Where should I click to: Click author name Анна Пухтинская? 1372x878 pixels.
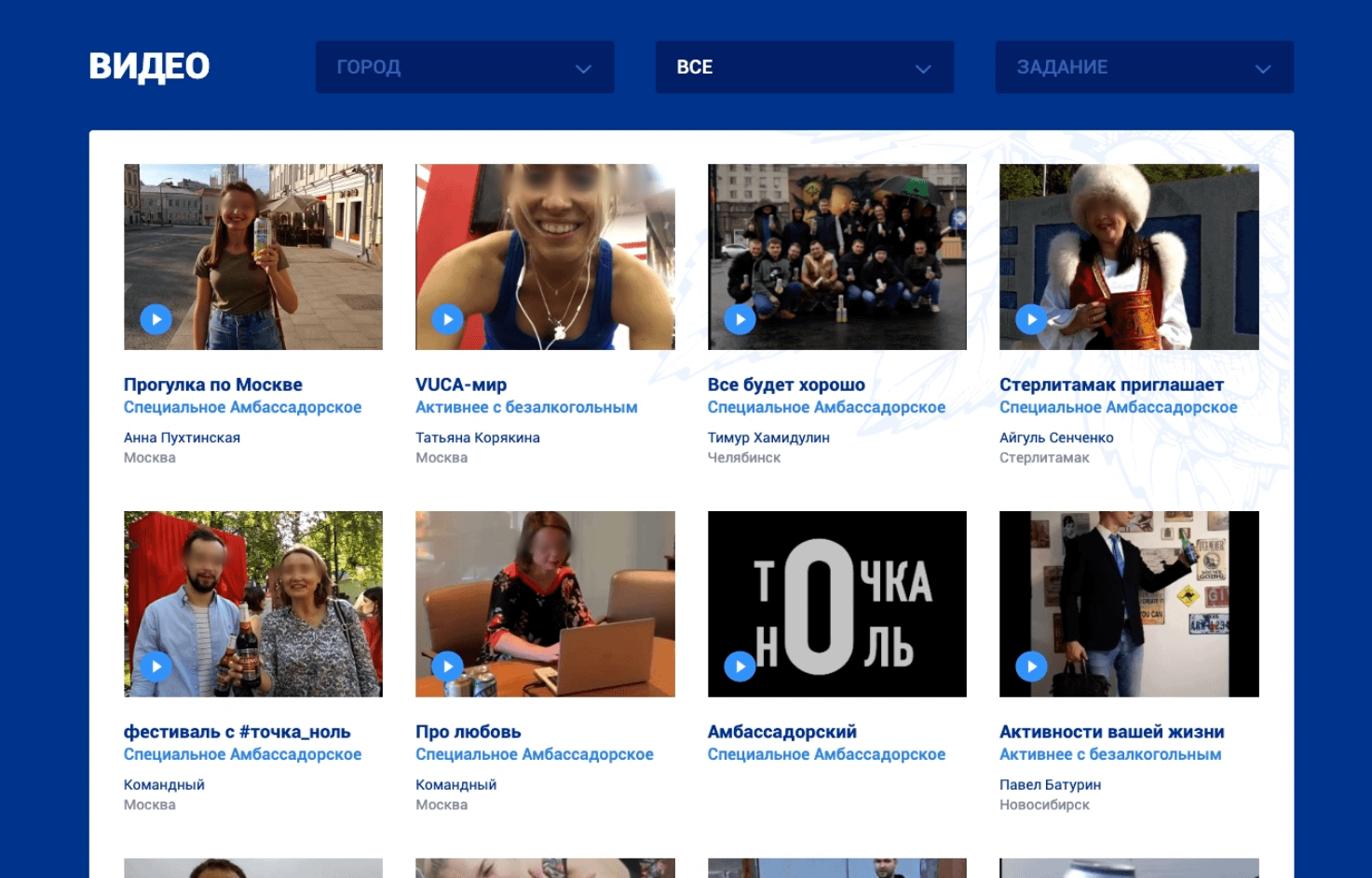[182, 438]
